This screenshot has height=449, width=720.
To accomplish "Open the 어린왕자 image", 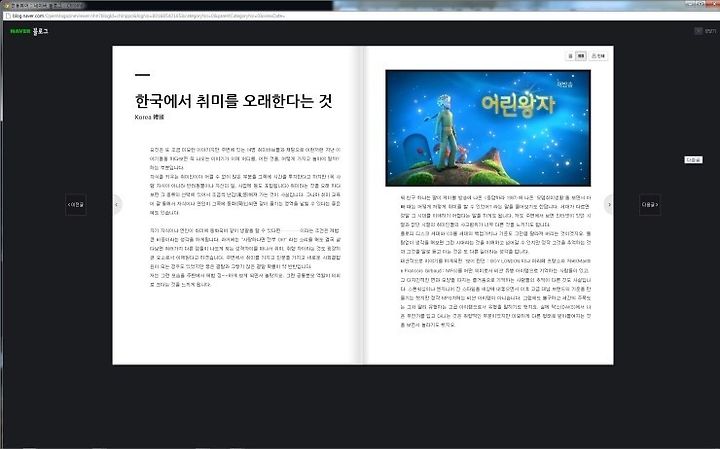I will 488,128.
